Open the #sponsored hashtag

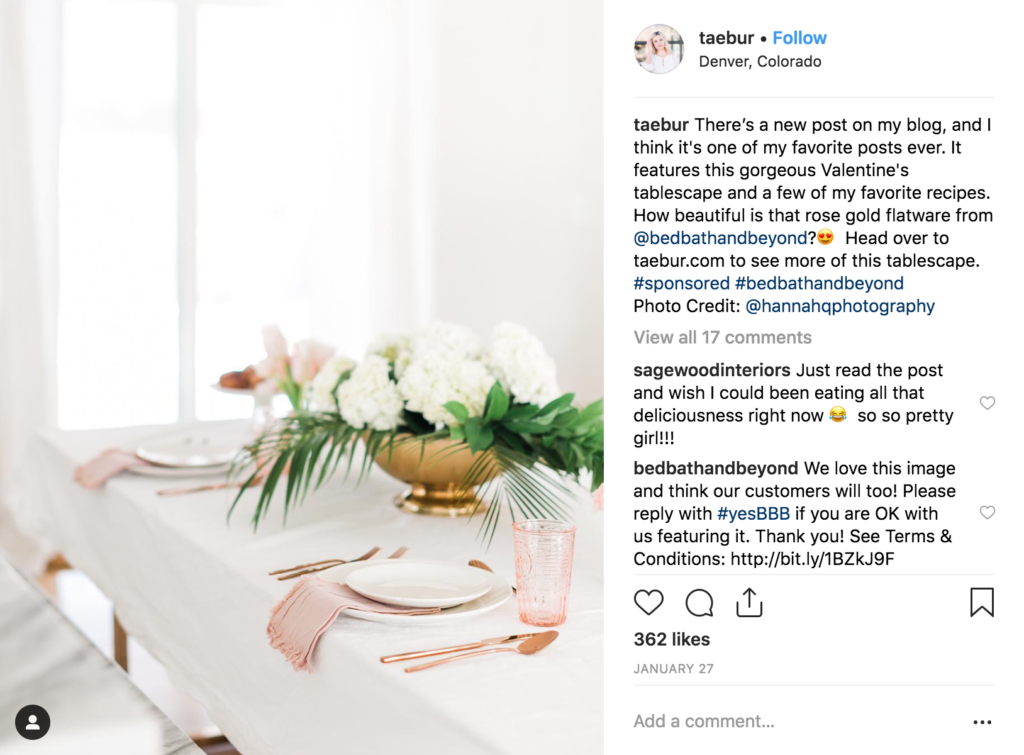click(x=681, y=283)
